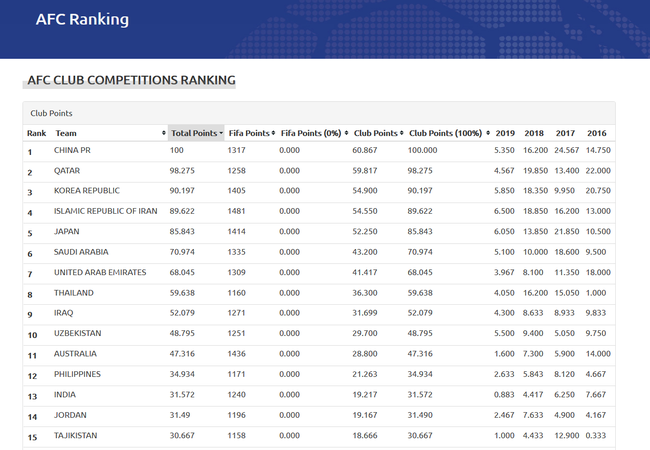The width and height of the screenshot is (650, 450).
Task: Click AFC Club Competitions Ranking heading
Action: pyautogui.click(x=131, y=80)
